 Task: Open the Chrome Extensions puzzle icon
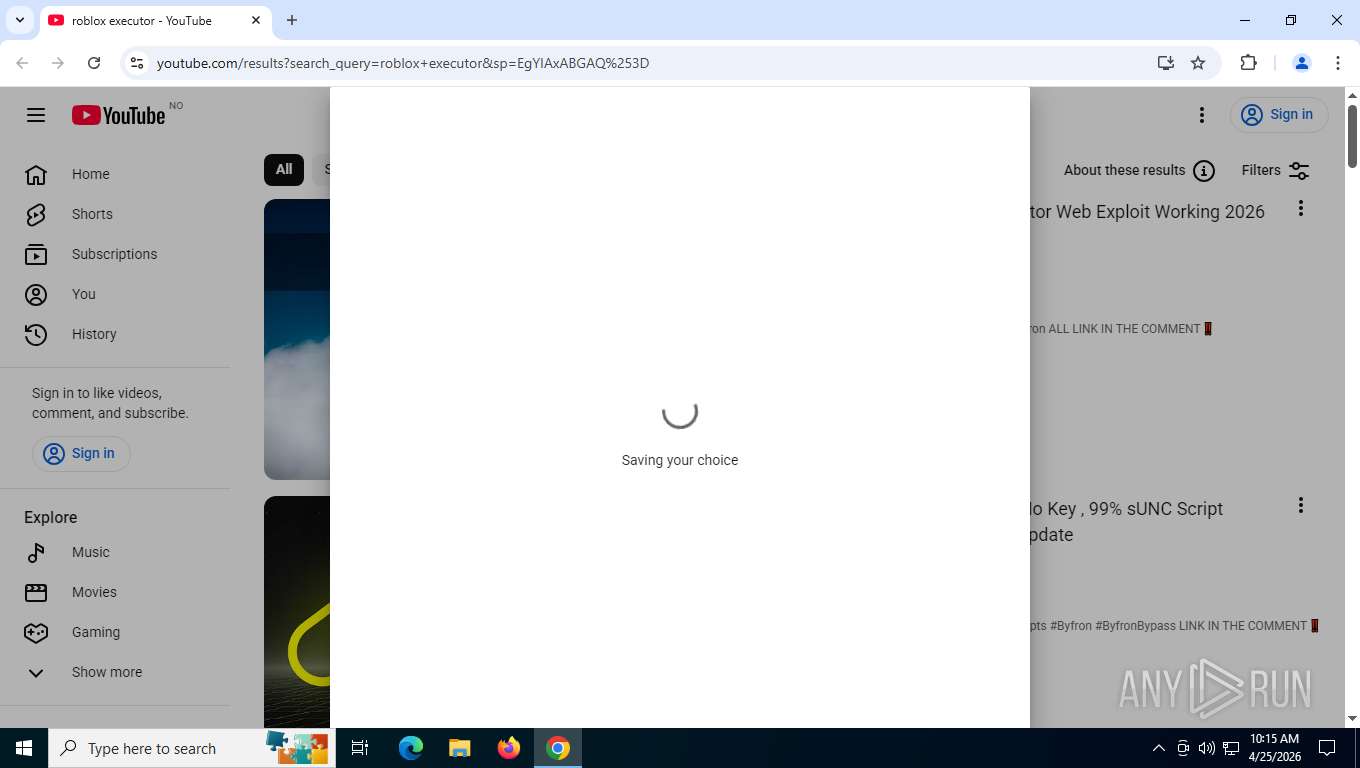1248,63
